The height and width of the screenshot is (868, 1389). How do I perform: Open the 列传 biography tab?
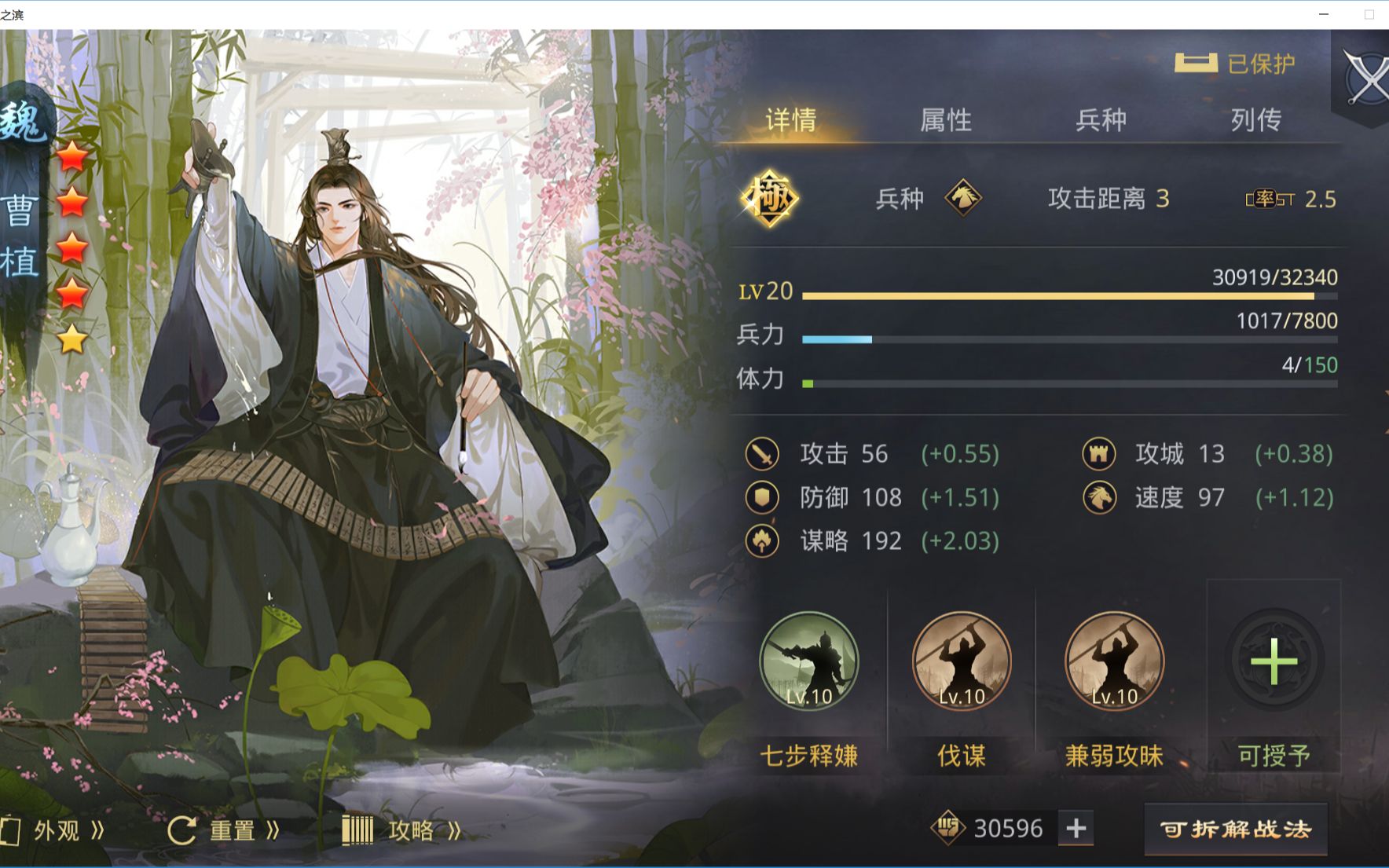[x=1255, y=120]
